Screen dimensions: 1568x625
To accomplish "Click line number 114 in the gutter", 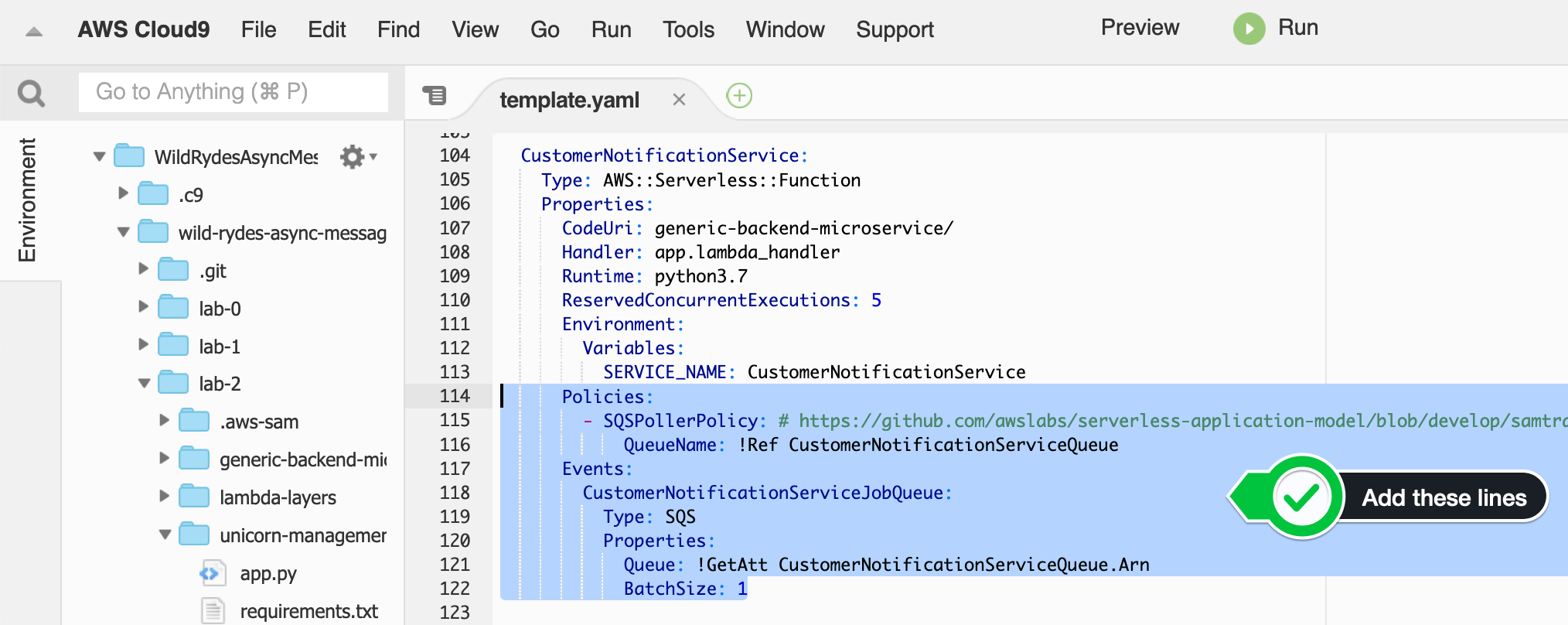I will [455, 396].
